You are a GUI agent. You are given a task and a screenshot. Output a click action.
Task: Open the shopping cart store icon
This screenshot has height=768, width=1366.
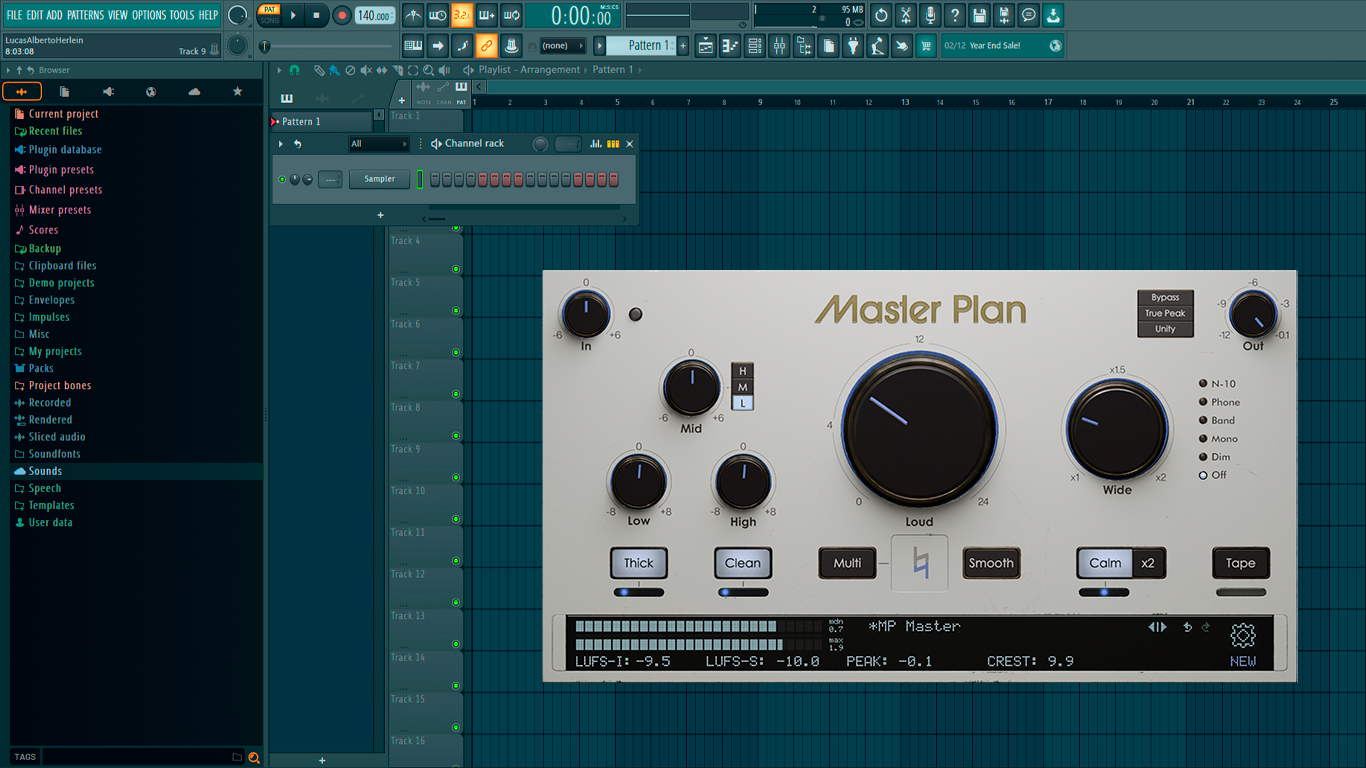(x=926, y=46)
